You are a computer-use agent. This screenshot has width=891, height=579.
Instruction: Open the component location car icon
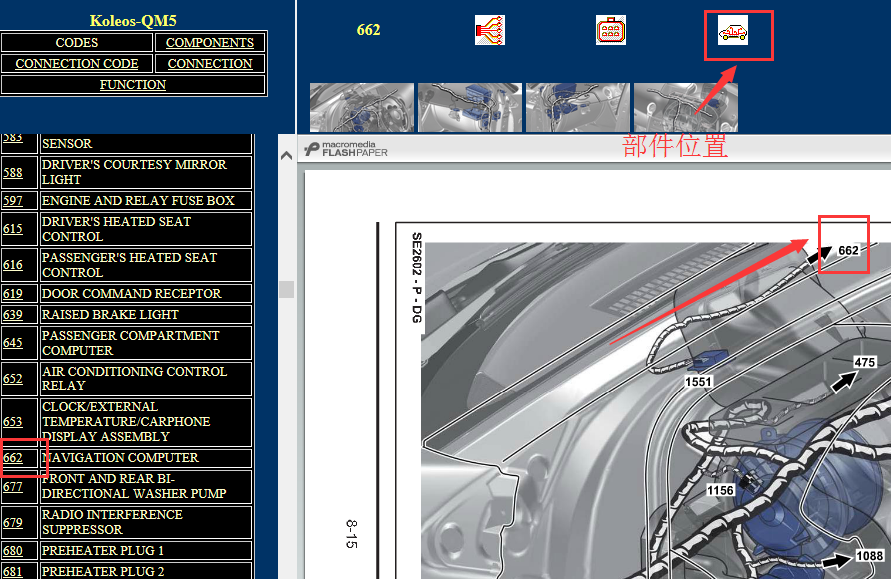point(733,30)
